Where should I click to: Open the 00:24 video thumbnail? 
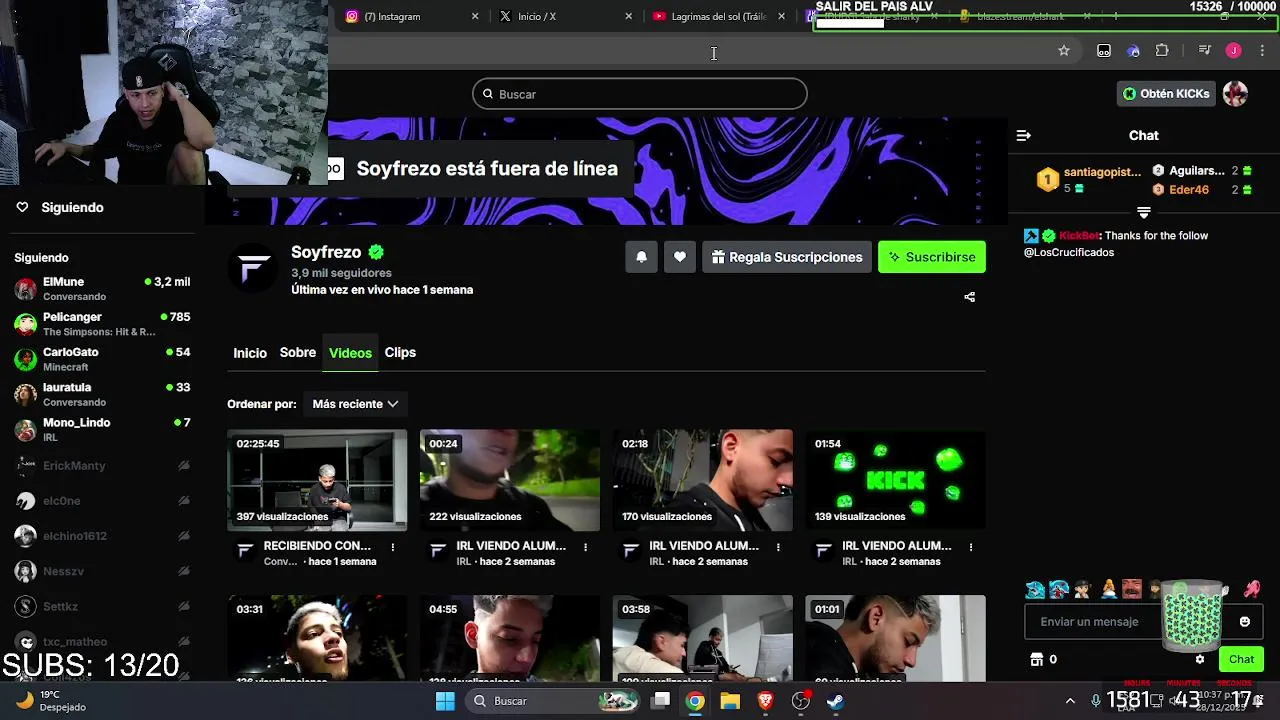click(510, 481)
